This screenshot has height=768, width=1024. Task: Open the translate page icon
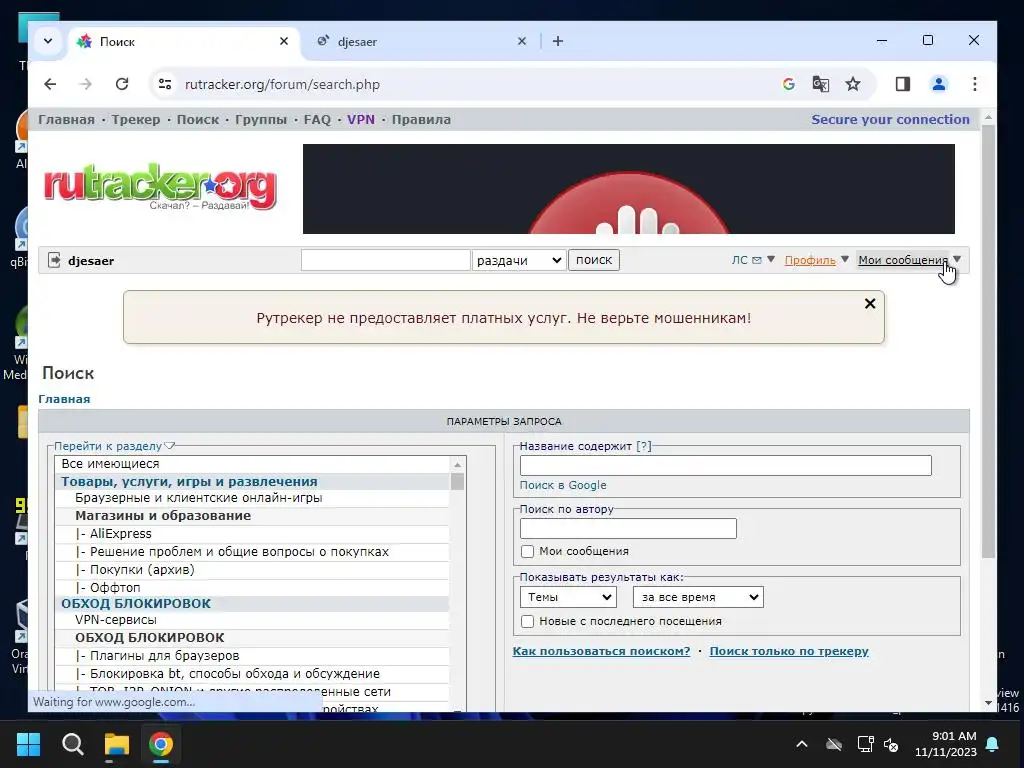pyautogui.click(x=821, y=84)
